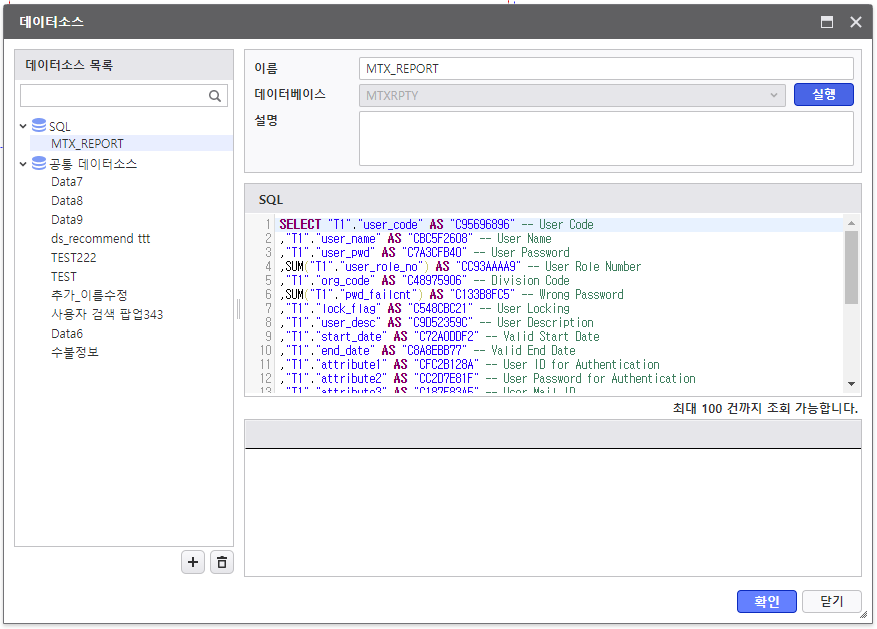Click the 공통 데이터소스 database icon
877x629 pixels.
[x=39, y=163]
